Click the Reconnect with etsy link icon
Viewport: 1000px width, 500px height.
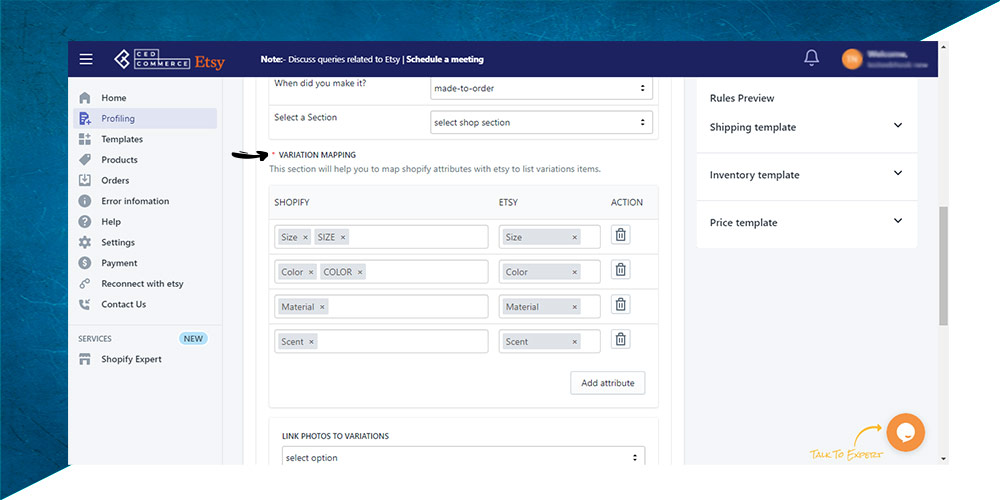pyautogui.click(x=85, y=284)
